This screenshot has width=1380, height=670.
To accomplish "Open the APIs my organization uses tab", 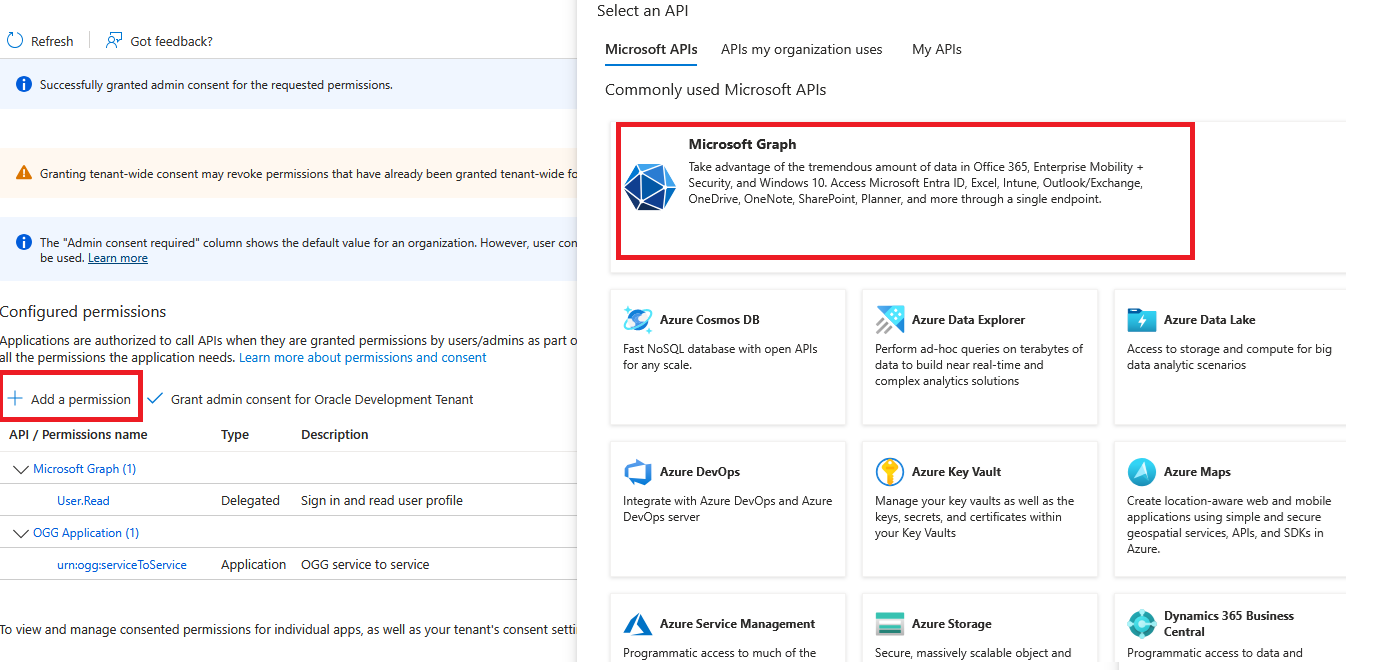I will (x=801, y=49).
